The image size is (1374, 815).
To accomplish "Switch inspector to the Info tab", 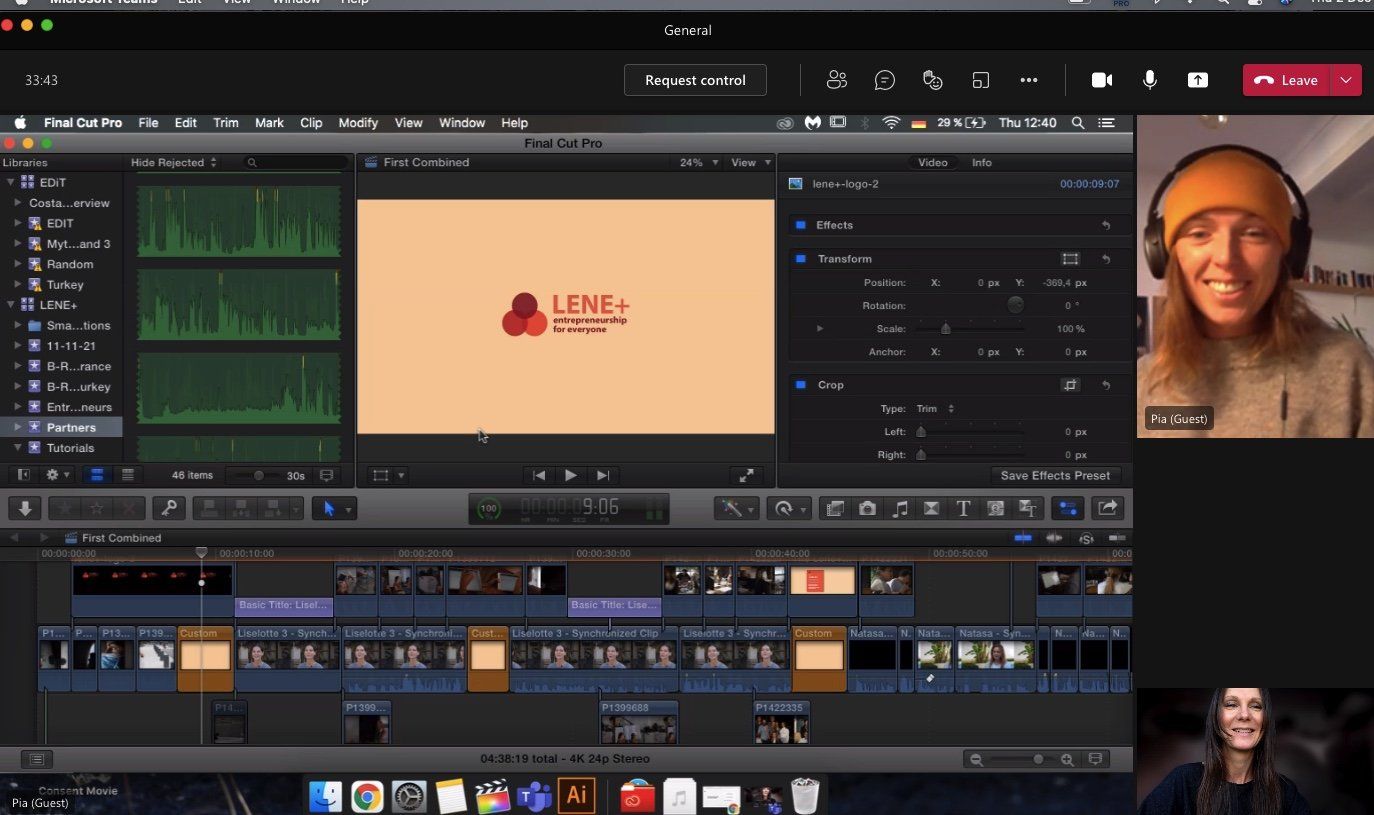I will coord(982,162).
